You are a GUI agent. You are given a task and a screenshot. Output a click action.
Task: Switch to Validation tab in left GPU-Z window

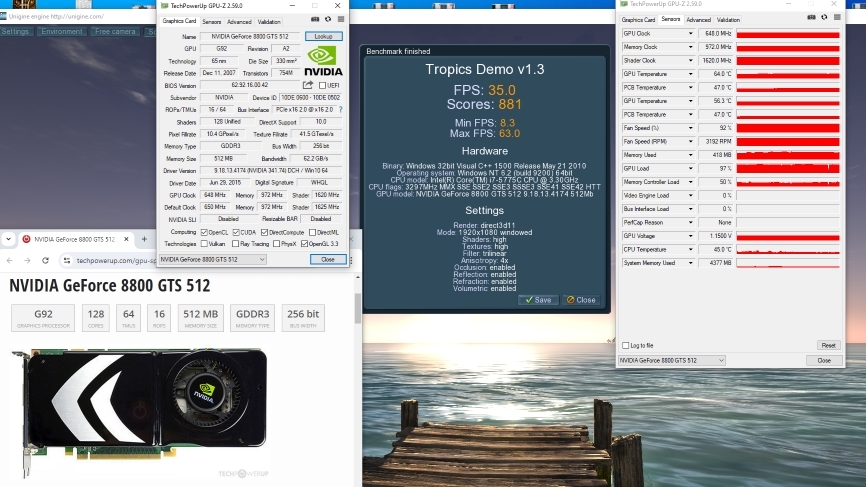pyautogui.click(x=269, y=22)
